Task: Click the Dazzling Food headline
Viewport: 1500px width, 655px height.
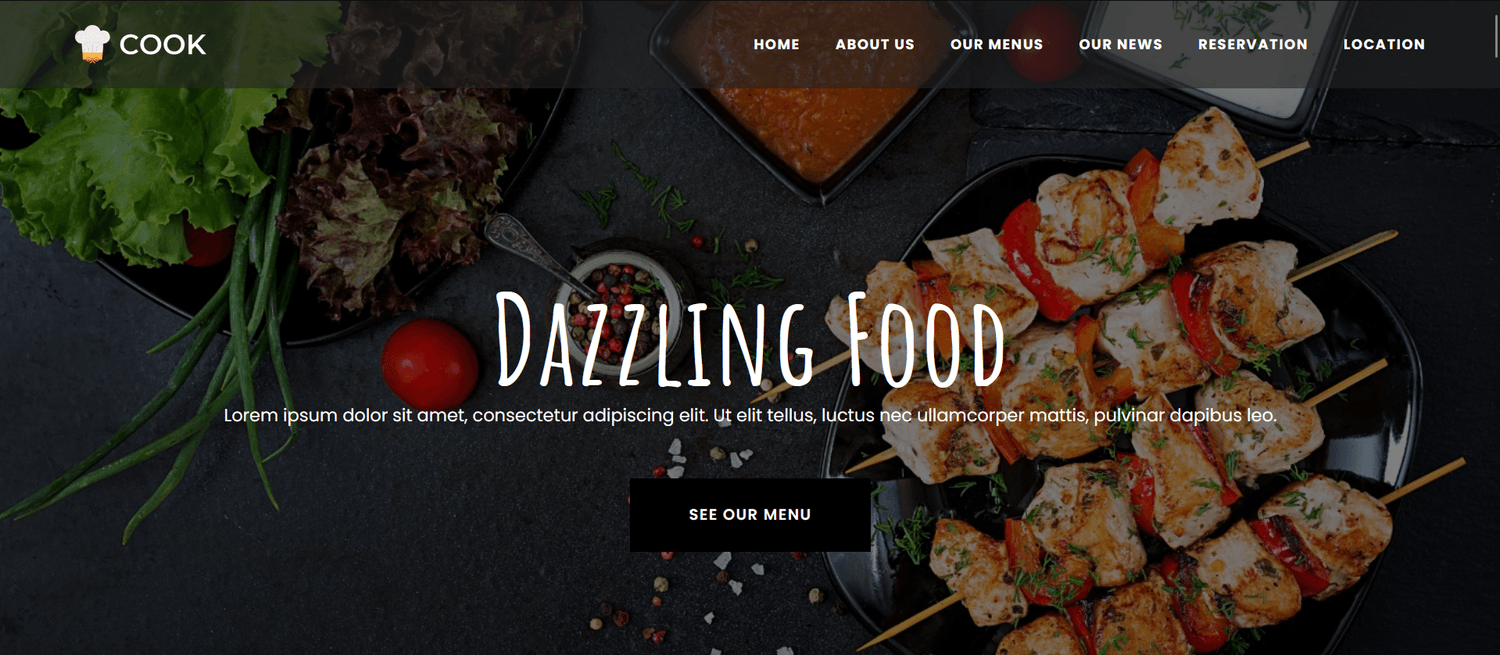Action: click(750, 340)
